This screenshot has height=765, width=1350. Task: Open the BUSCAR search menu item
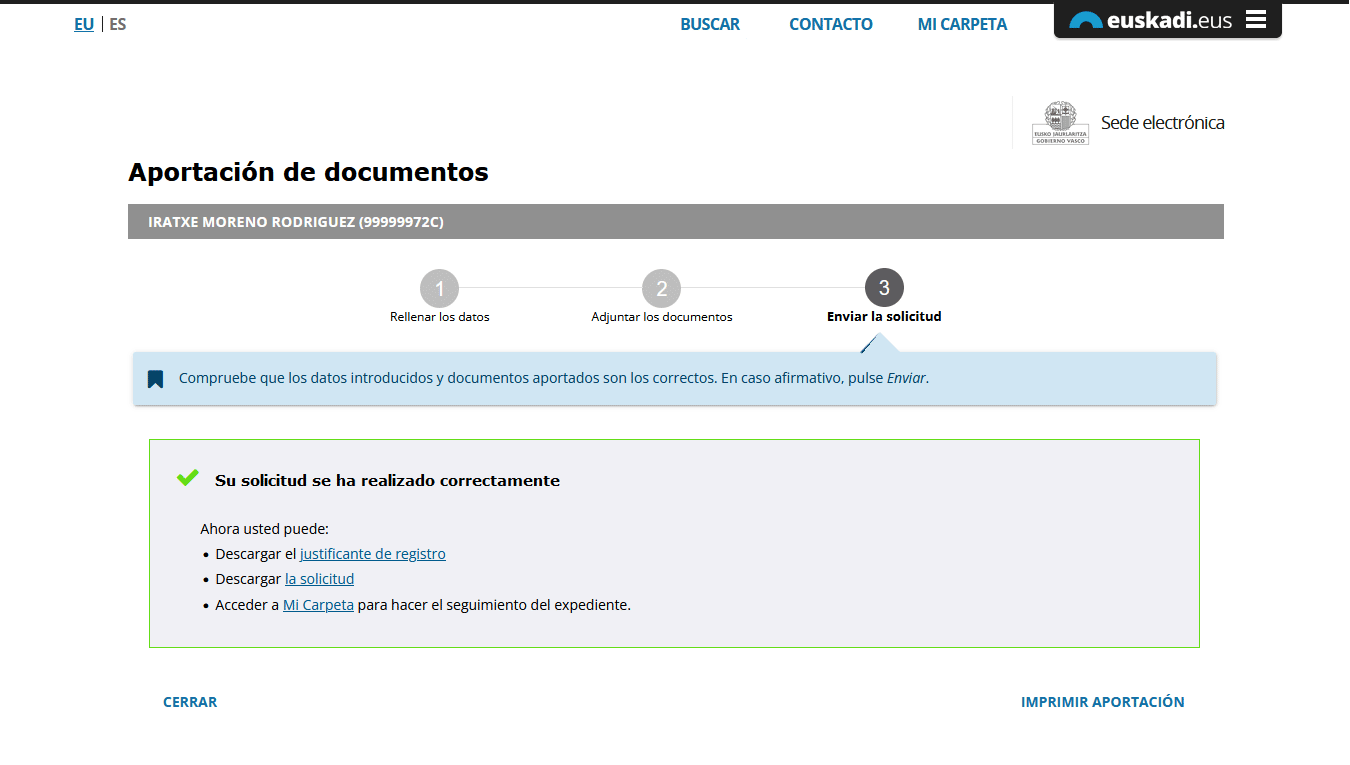710,24
